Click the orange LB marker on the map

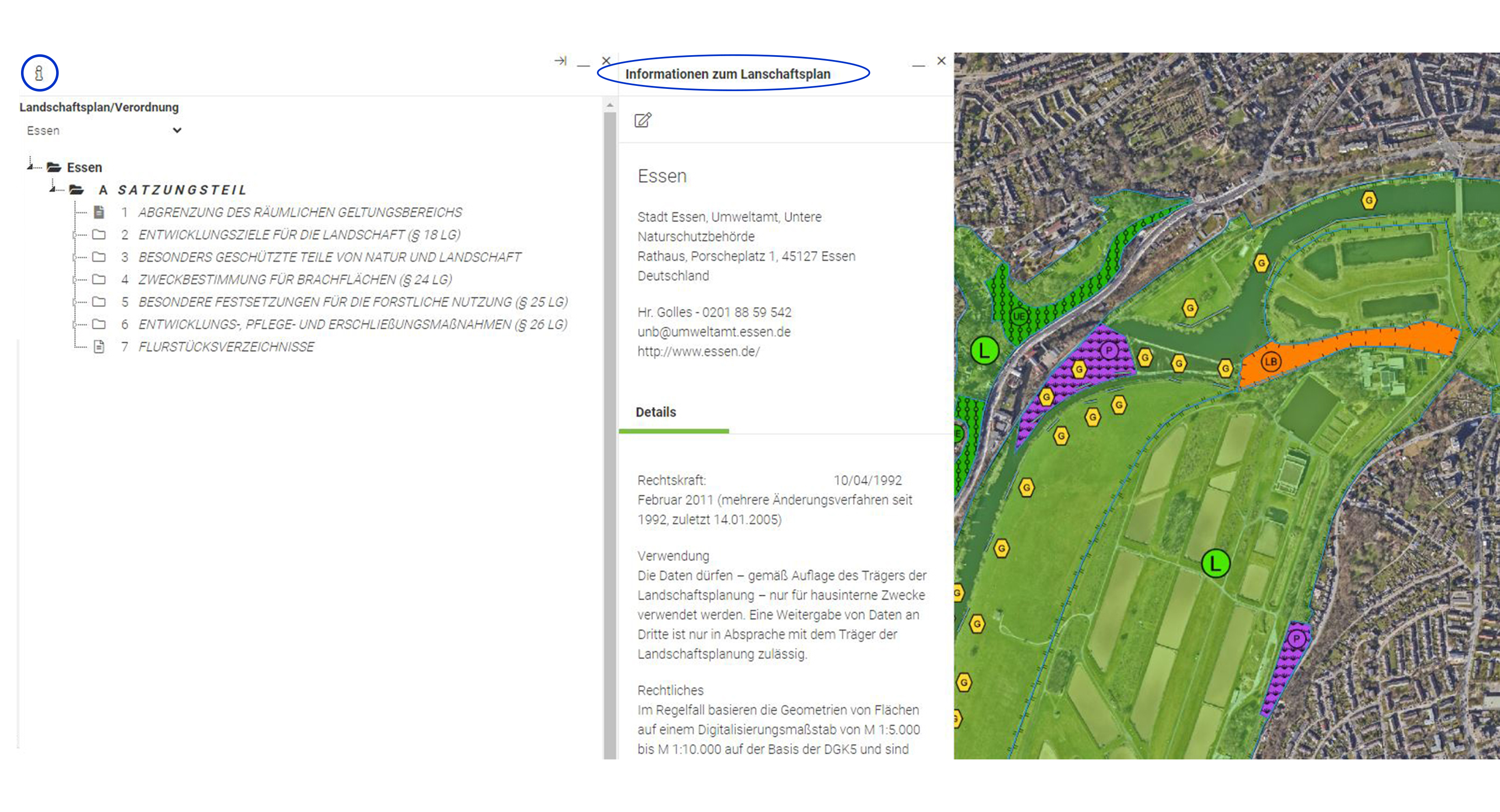coord(1270,362)
